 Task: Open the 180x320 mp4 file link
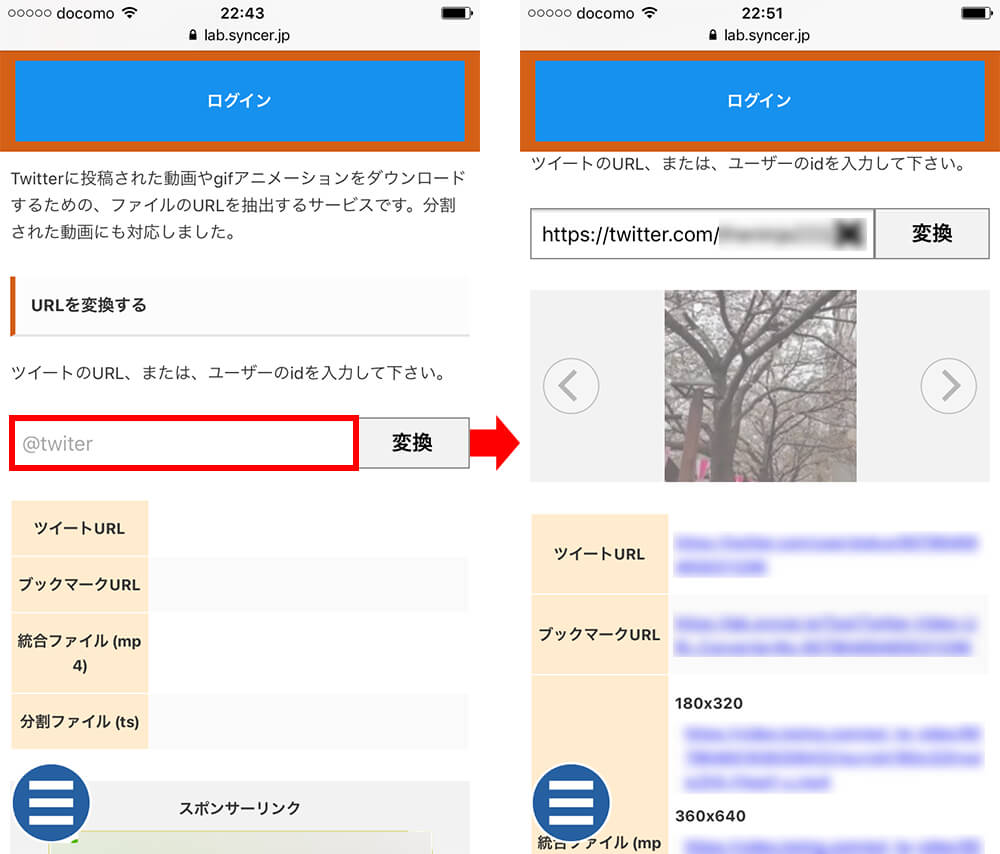[x=832, y=758]
